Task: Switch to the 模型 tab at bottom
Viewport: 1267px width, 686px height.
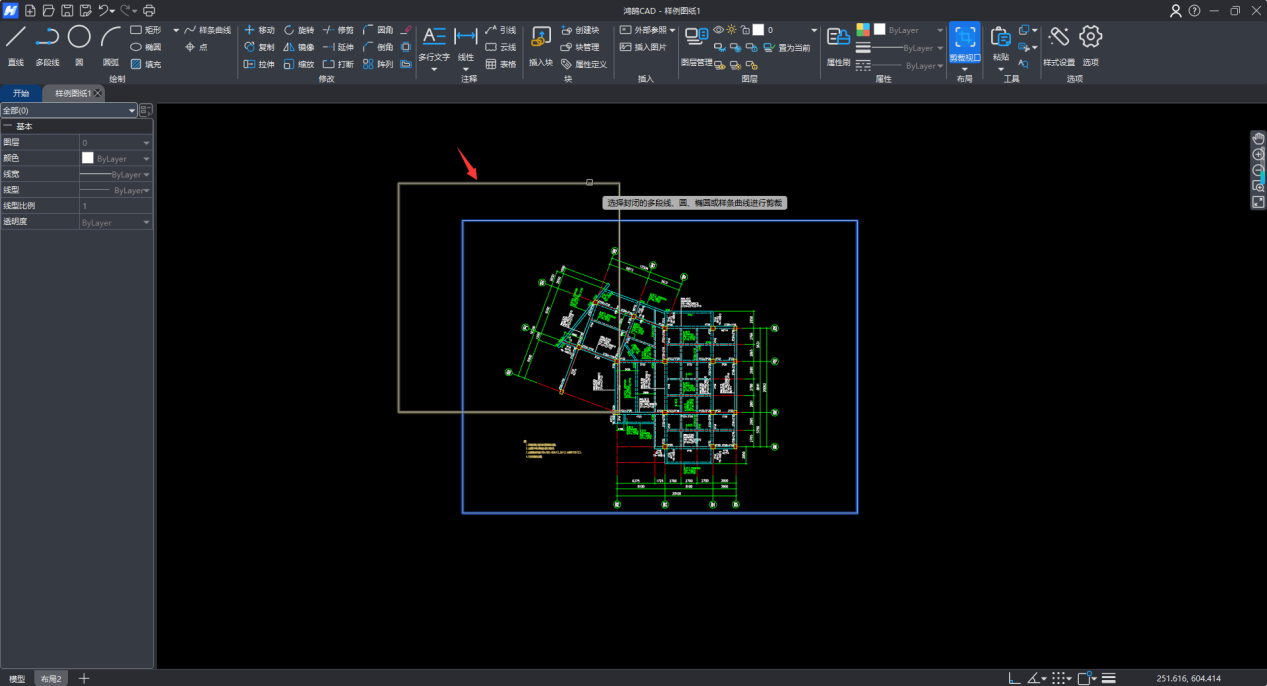Action: (17, 679)
